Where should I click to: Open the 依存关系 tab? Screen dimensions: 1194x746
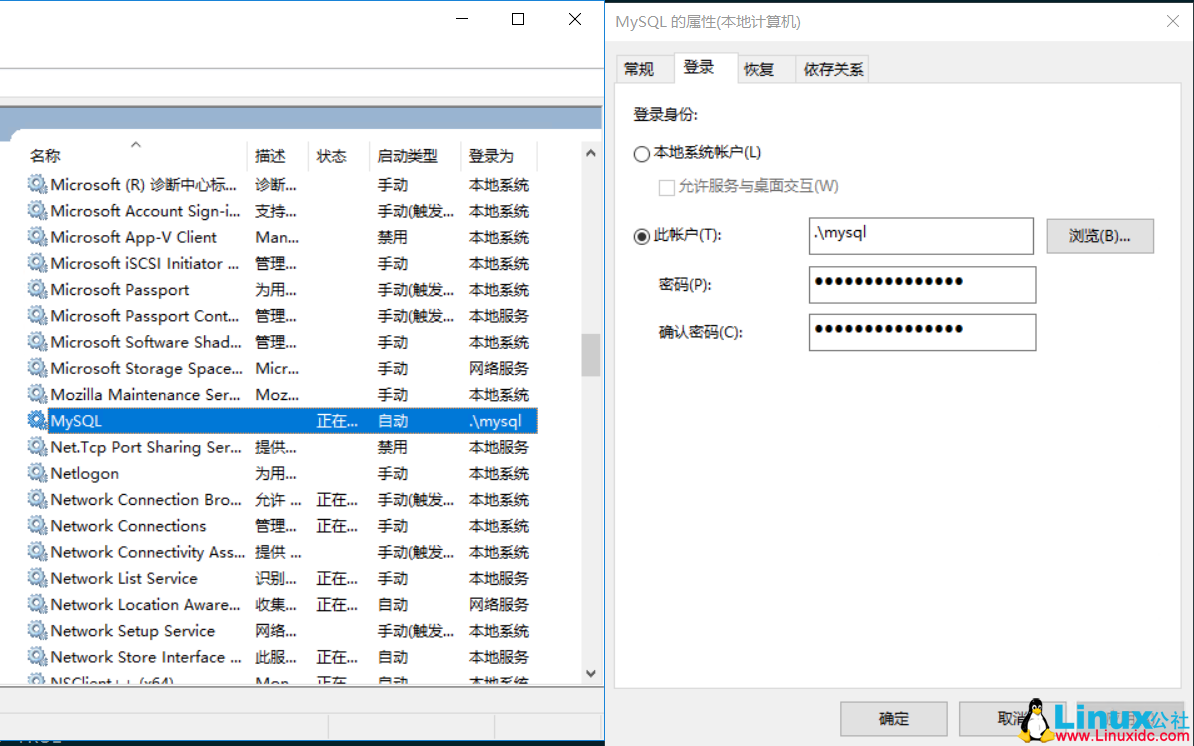coord(831,68)
